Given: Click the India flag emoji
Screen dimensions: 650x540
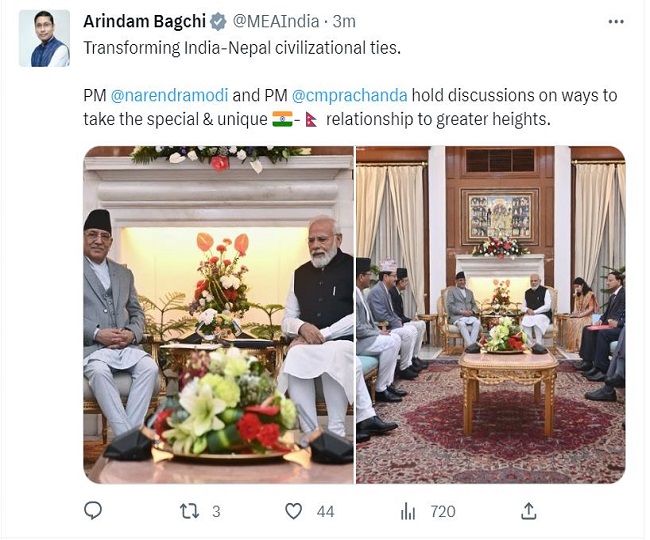Looking at the screenshot, I should click(x=284, y=120).
